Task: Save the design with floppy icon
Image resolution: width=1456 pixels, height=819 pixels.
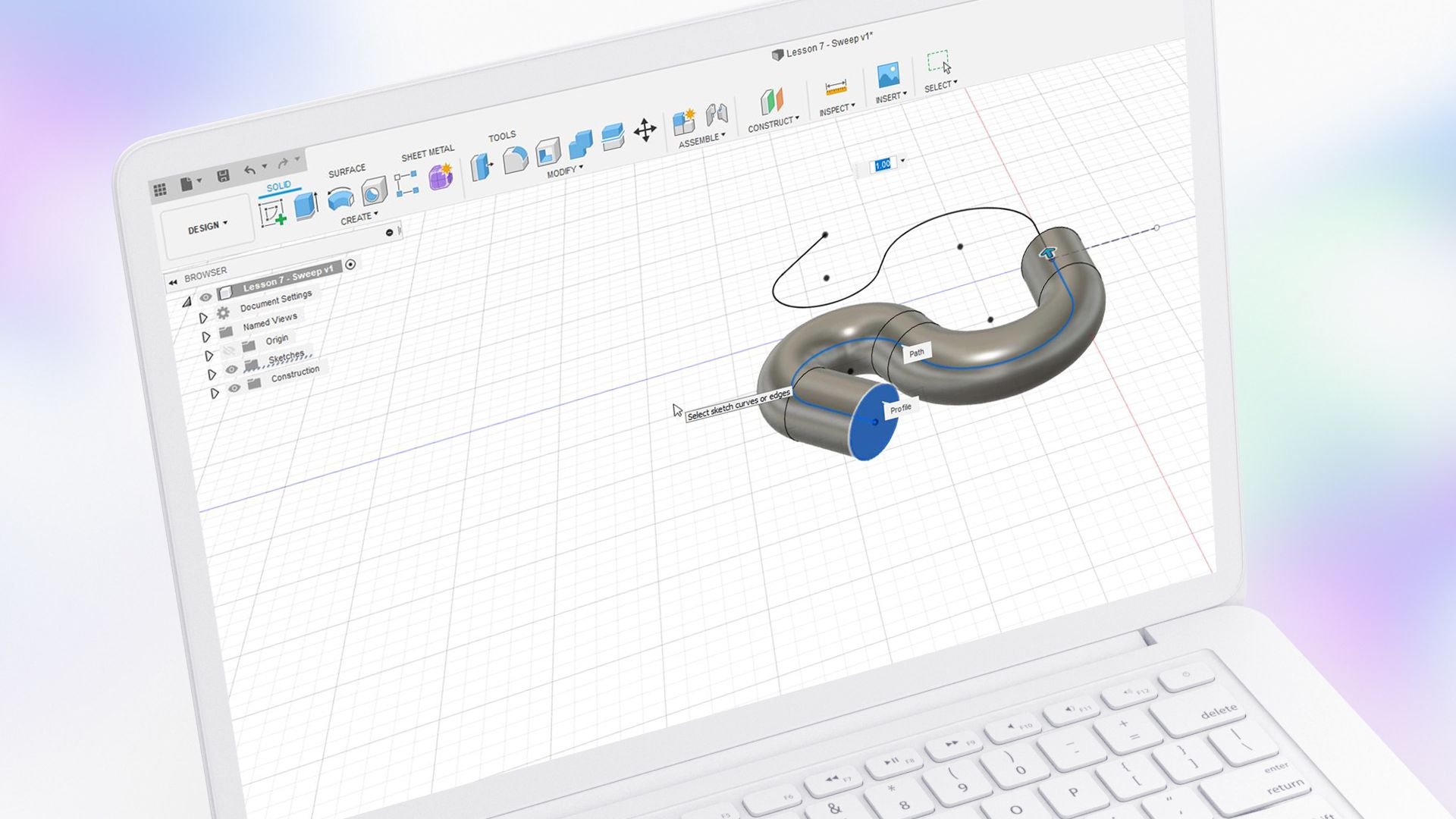Action: pyautogui.click(x=223, y=176)
